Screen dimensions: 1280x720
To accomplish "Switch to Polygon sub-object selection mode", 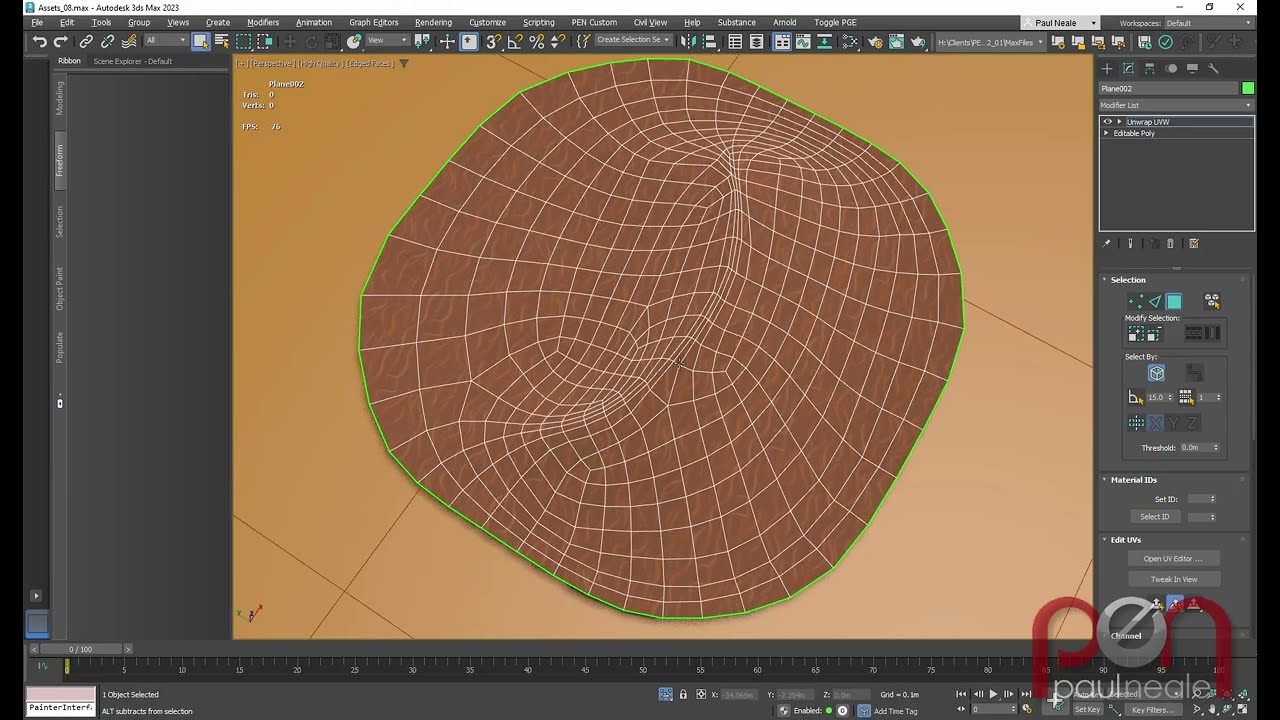I will [x=1174, y=302].
